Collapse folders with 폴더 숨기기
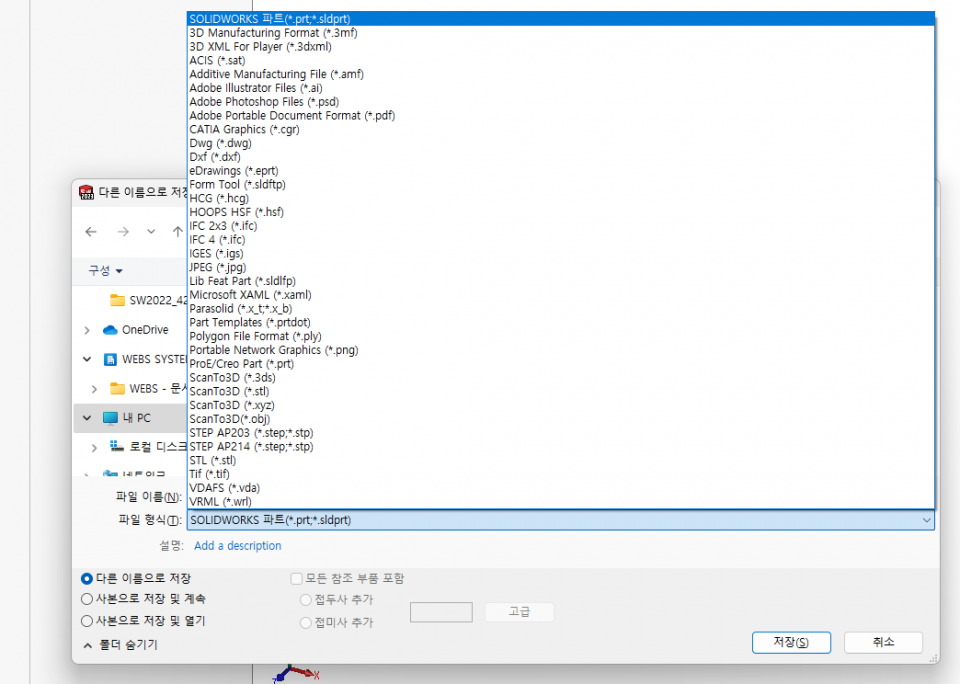Viewport: 960px width, 684px height. tap(121, 645)
